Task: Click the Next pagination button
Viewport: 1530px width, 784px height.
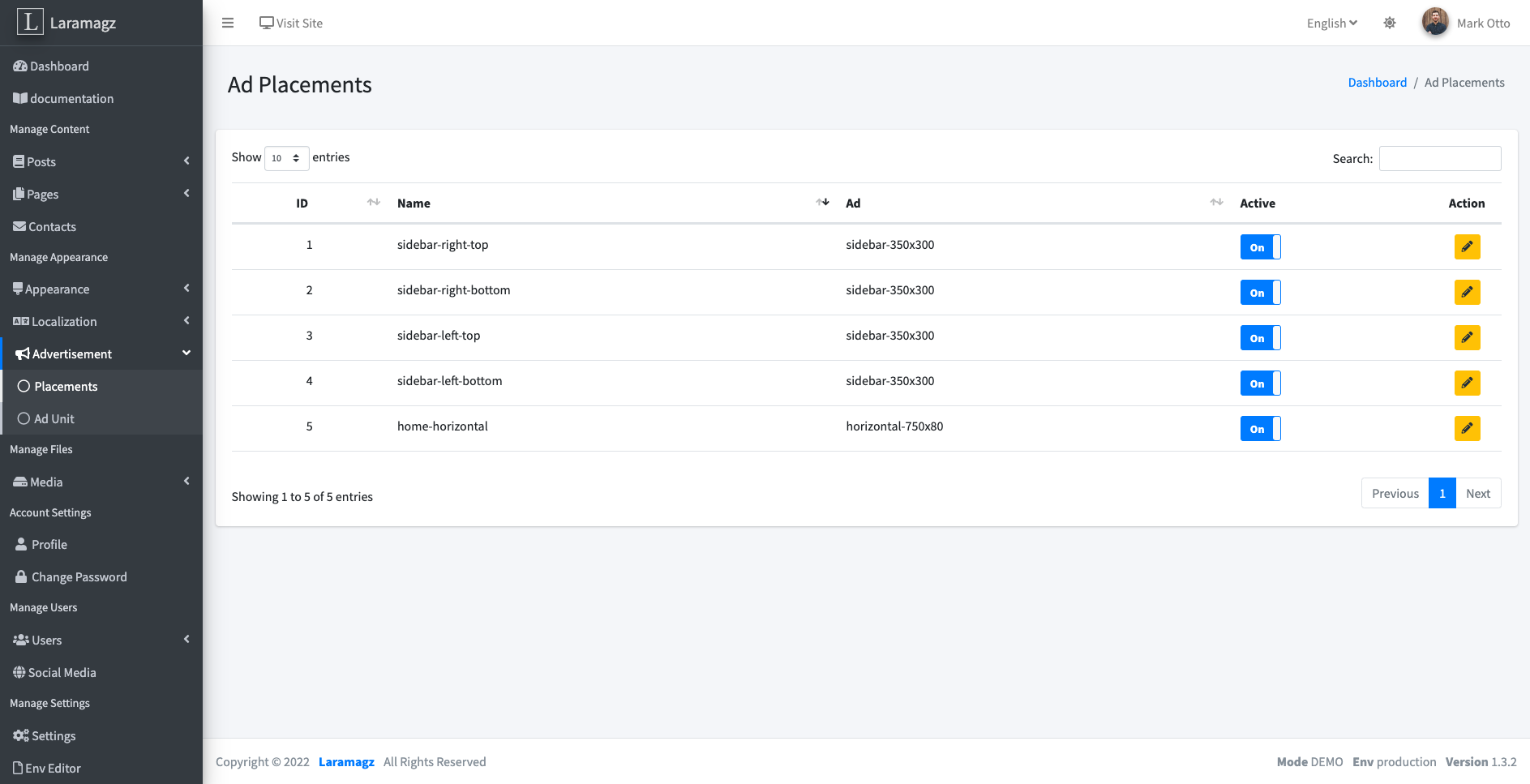Action: point(1478,493)
